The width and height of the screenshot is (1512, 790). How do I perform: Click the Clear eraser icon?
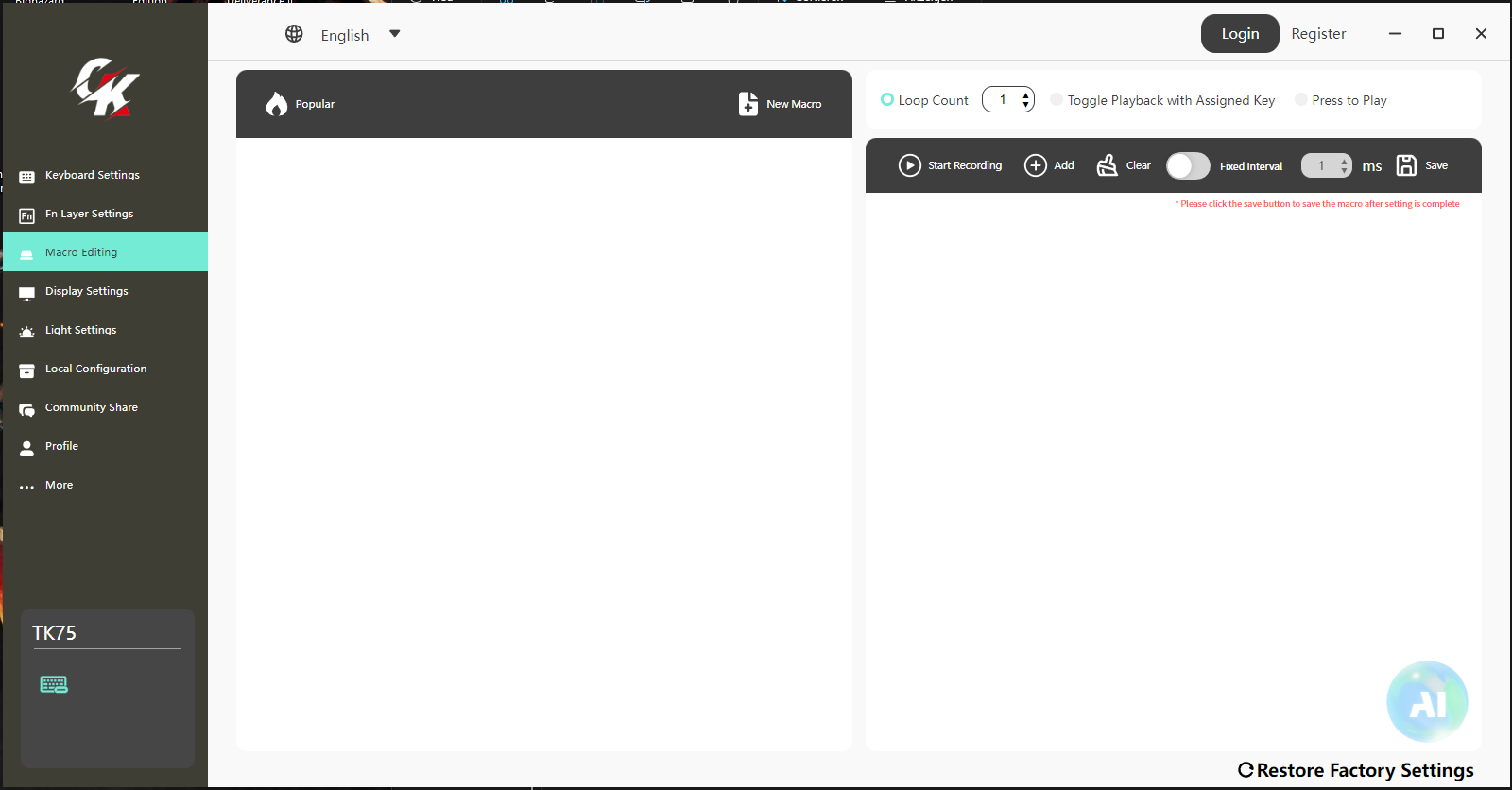[x=1107, y=165]
